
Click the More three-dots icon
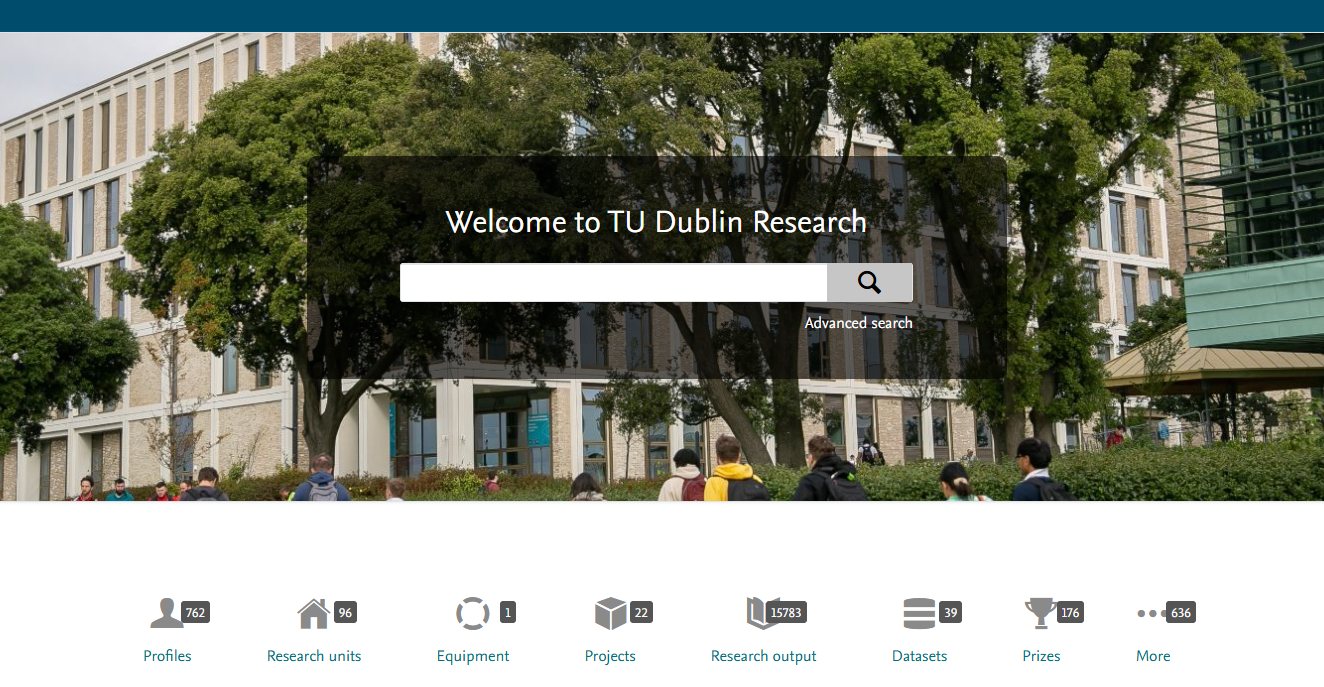pos(1152,613)
